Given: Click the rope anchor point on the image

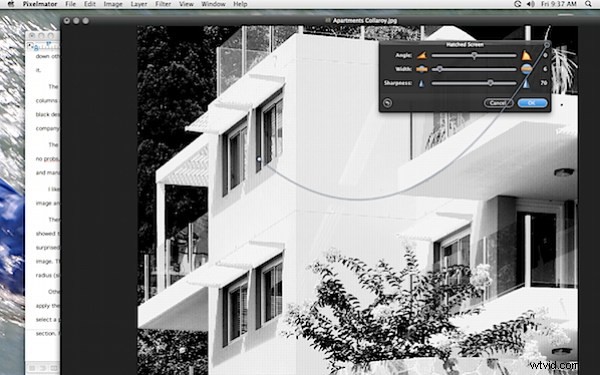Looking at the screenshot, I should (x=259, y=159).
